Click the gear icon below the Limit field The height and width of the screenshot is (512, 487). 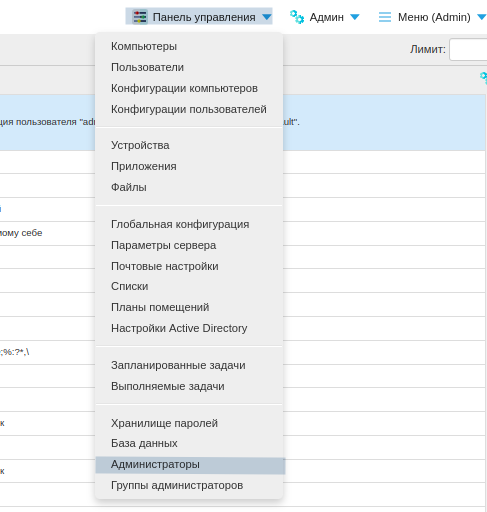coord(484,78)
